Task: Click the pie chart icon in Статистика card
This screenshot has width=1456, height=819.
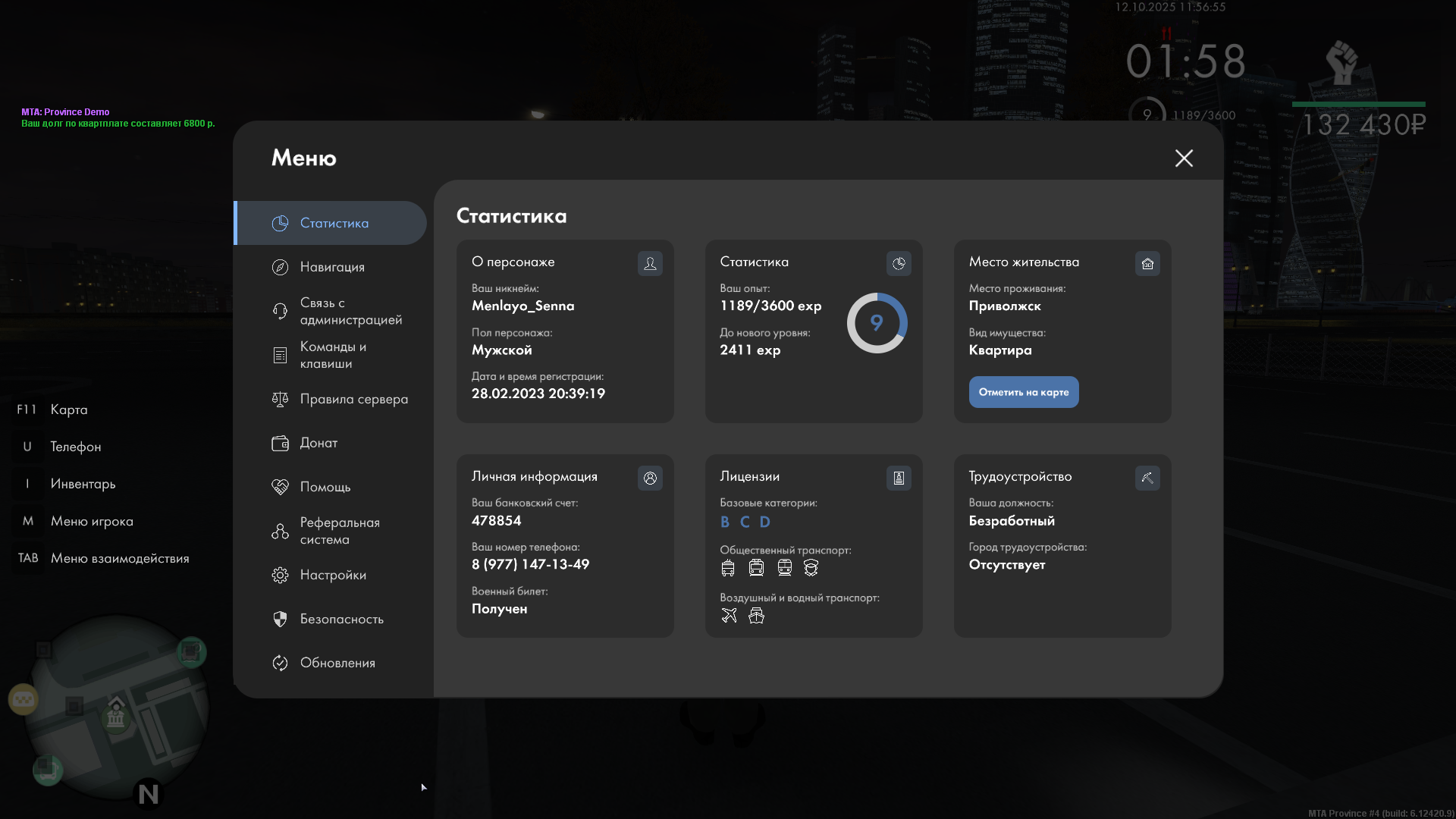Action: click(x=899, y=263)
